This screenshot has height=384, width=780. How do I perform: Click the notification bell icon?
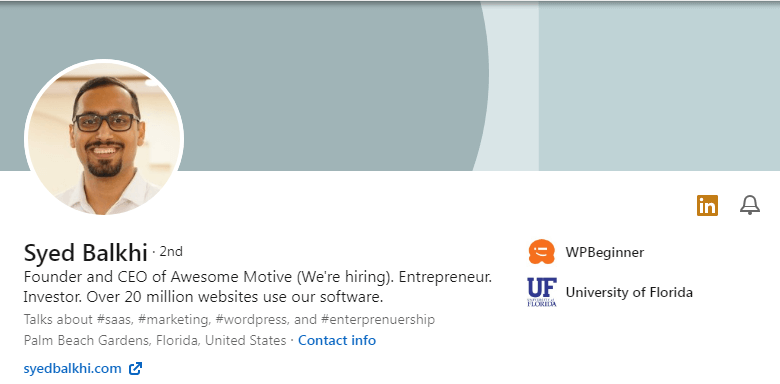pyautogui.click(x=750, y=205)
